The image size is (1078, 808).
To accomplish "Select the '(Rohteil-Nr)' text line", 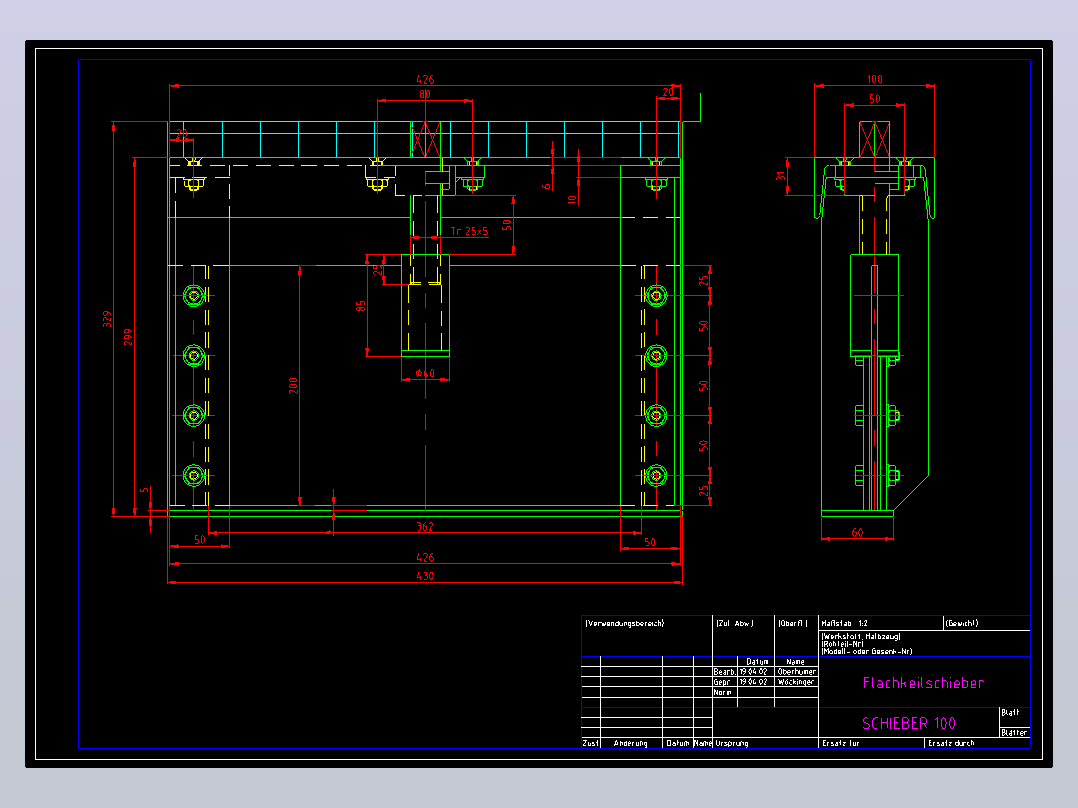I will [x=842, y=644].
